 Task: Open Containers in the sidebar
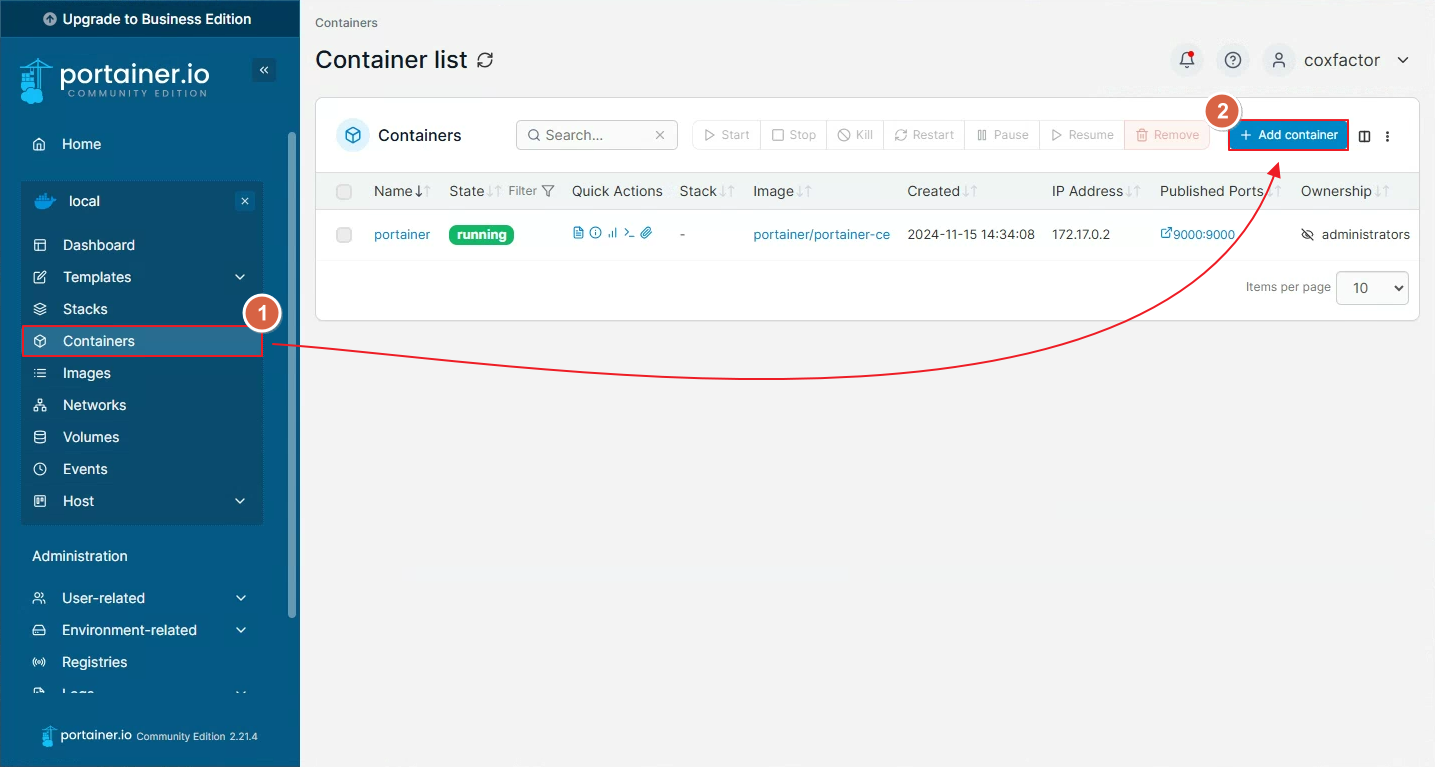click(141, 341)
